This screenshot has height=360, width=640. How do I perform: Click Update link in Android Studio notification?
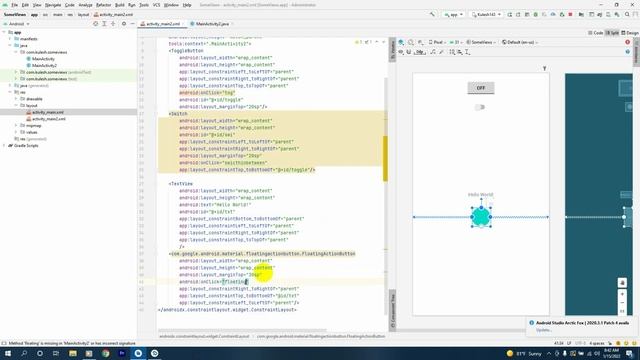(544, 330)
